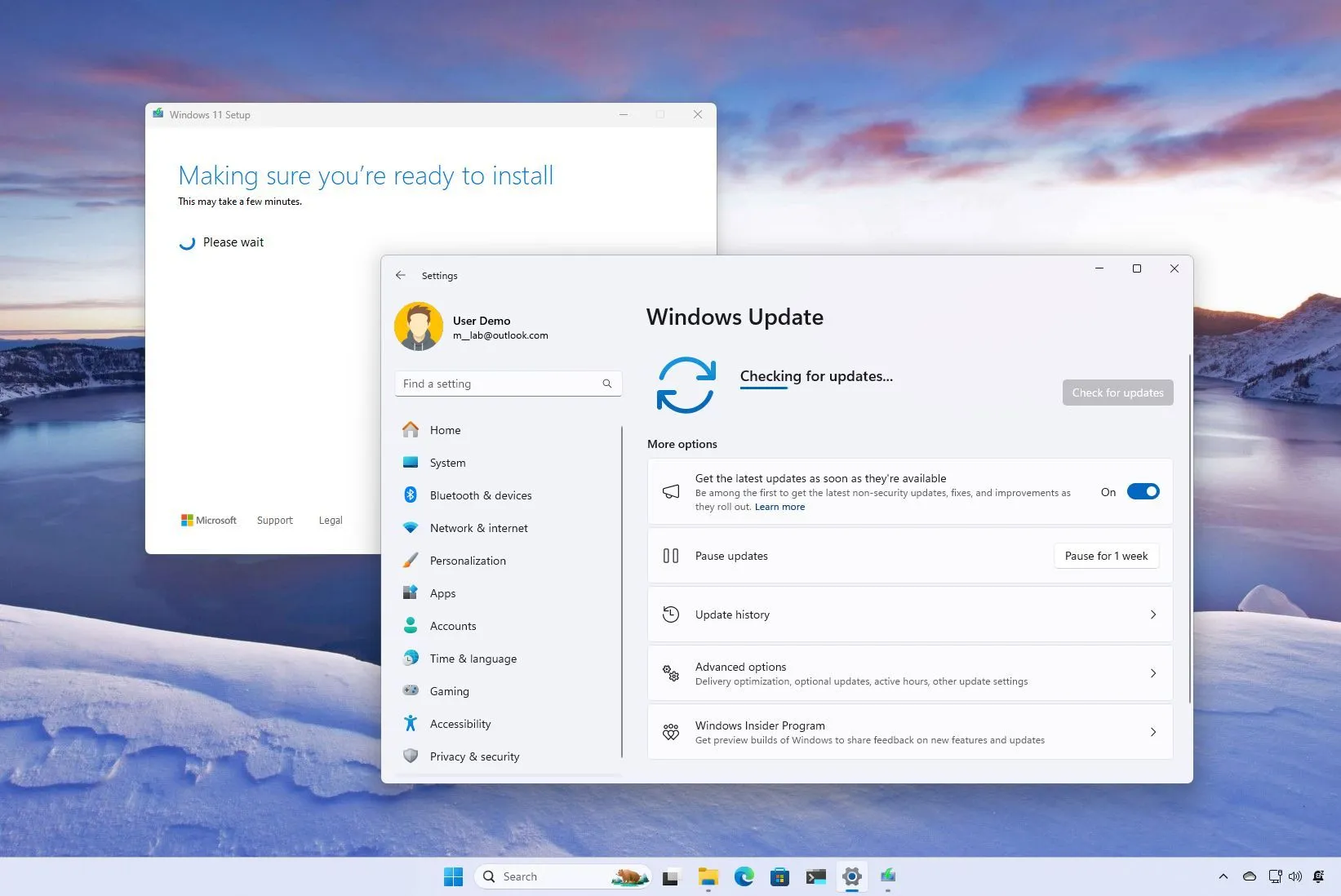The width and height of the screenshot is (1341, 896).
Task: Select Home in Settings navigation
Action: pos(508,430)
